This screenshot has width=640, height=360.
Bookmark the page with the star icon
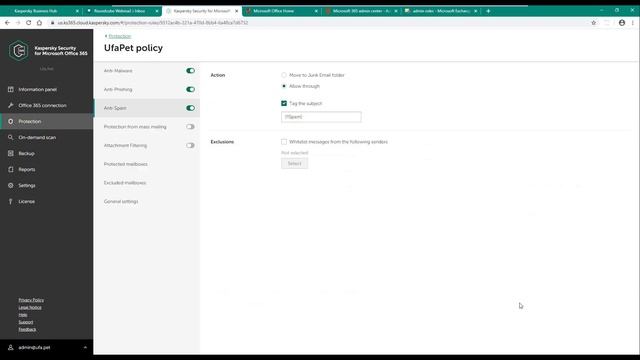[593, 23]
